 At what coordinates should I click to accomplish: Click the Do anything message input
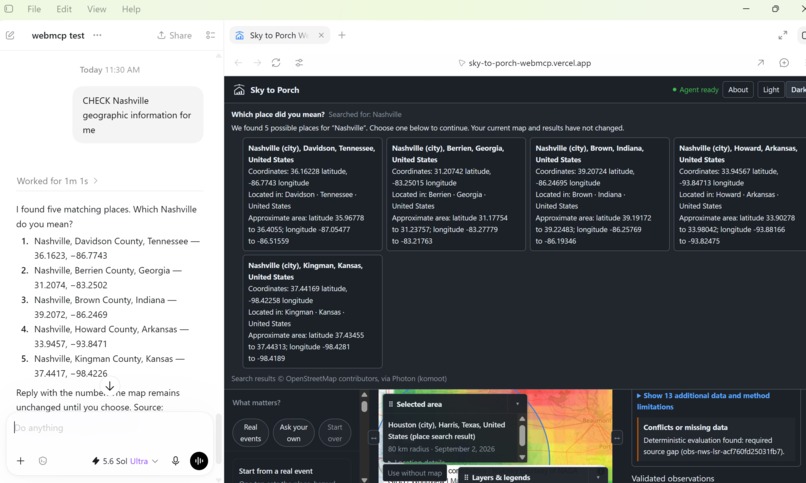[109, 428]
